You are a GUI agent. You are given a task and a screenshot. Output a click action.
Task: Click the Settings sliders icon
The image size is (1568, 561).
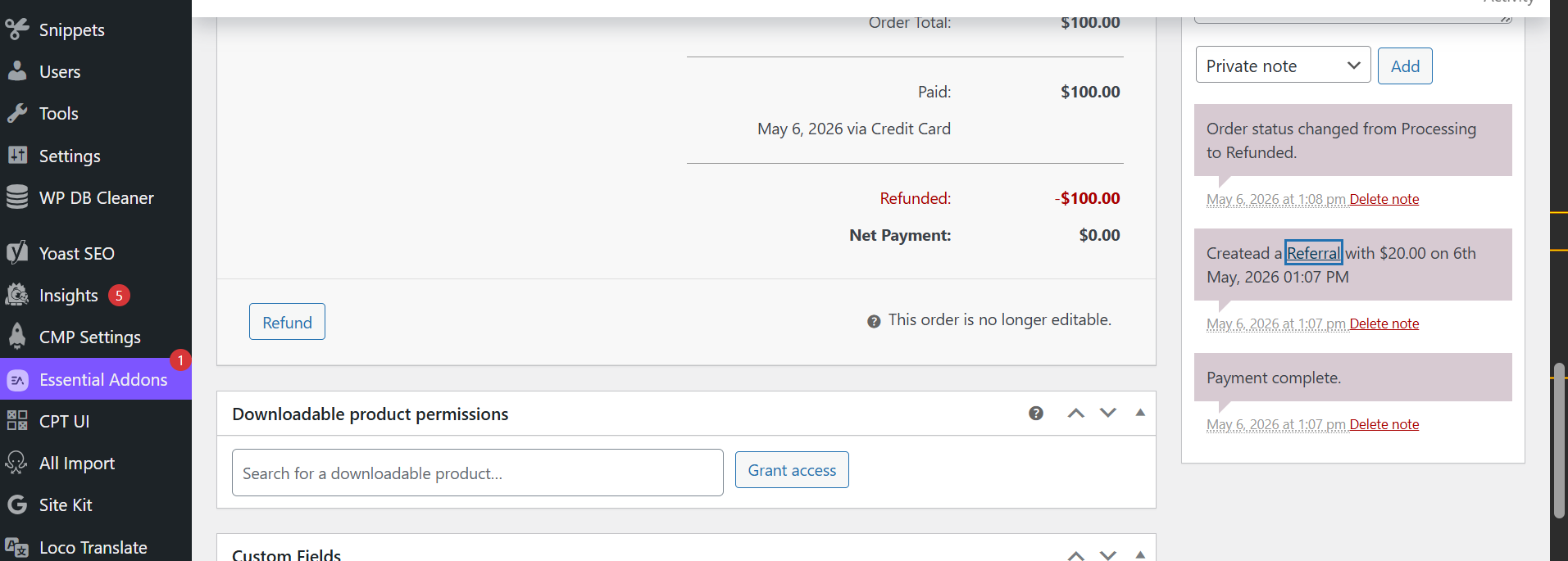17,155
